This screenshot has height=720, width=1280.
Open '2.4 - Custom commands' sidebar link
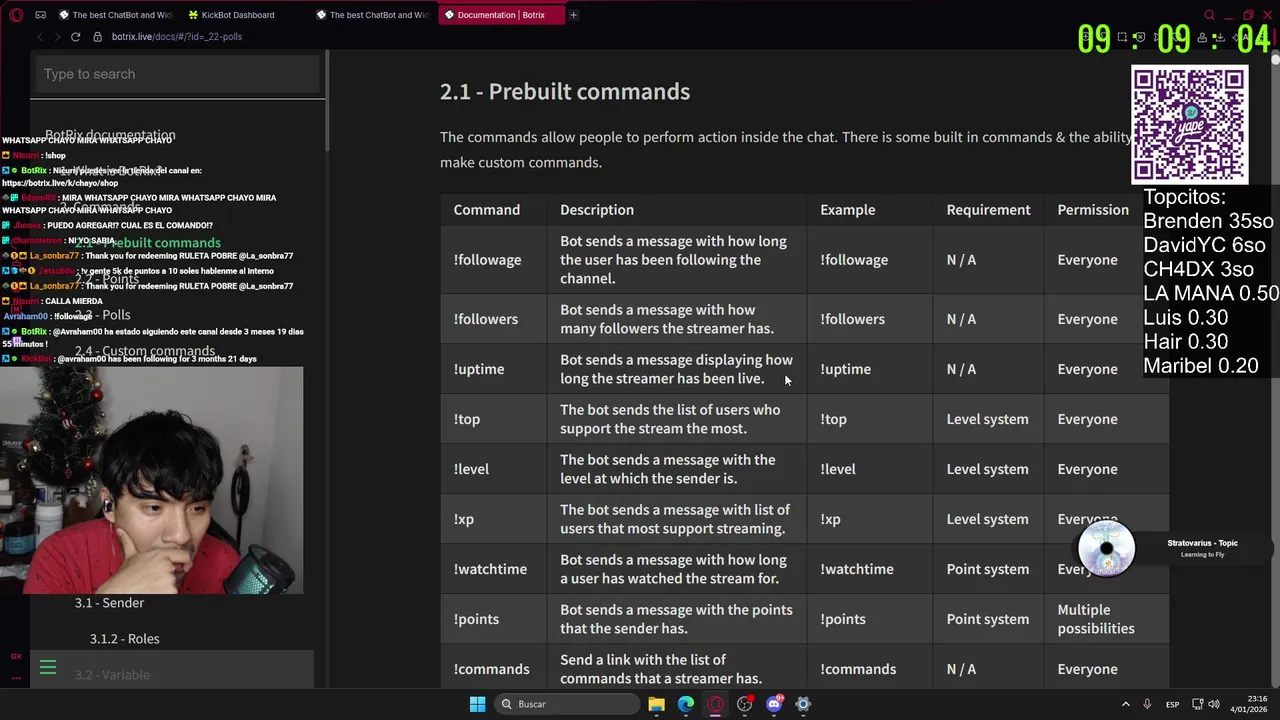pos(144,351)
